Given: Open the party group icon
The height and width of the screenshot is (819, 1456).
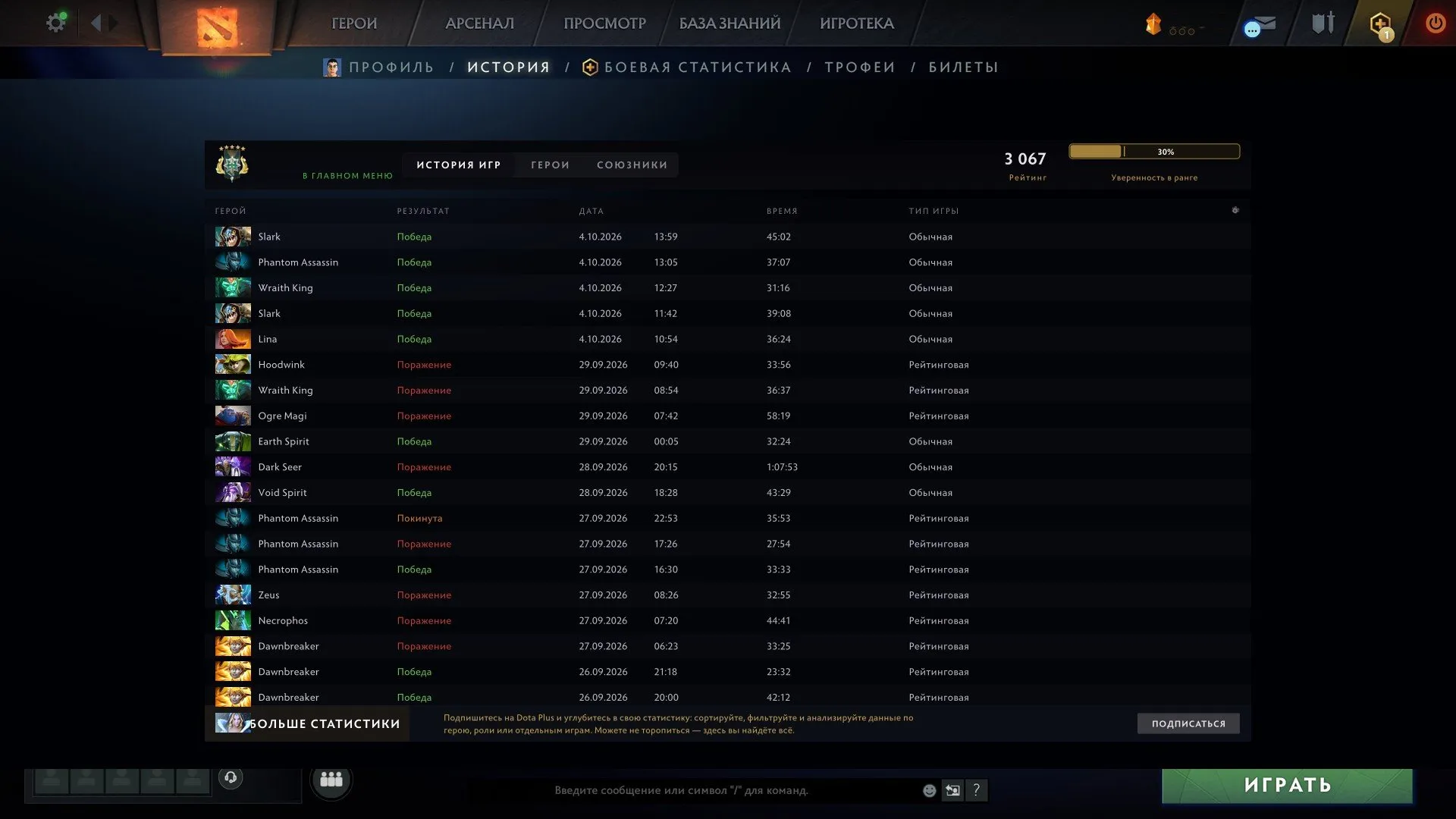Looking at the screenshot, I should click(331, 780).
